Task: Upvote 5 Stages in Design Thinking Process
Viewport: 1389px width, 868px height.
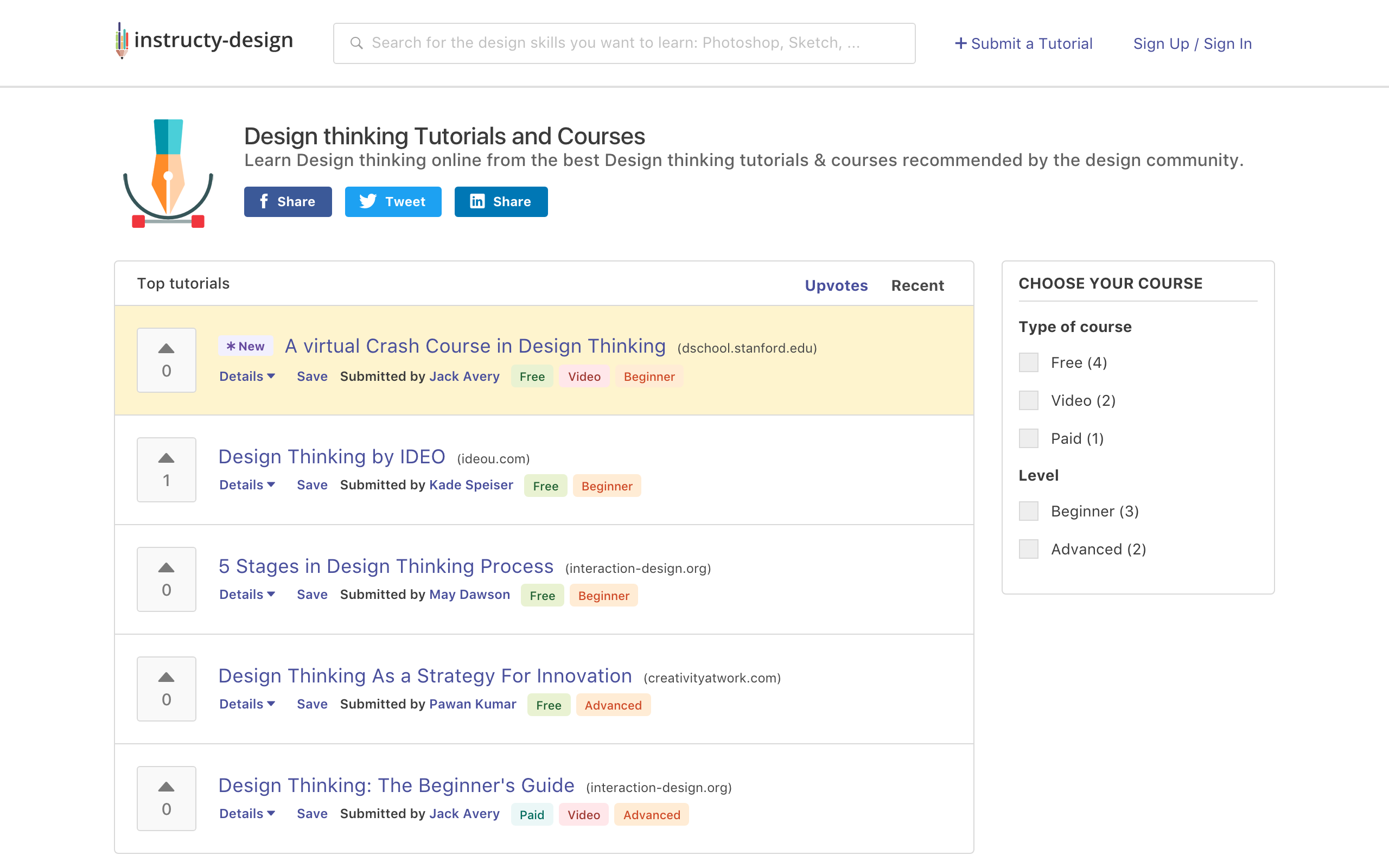Action: (167, 567)
